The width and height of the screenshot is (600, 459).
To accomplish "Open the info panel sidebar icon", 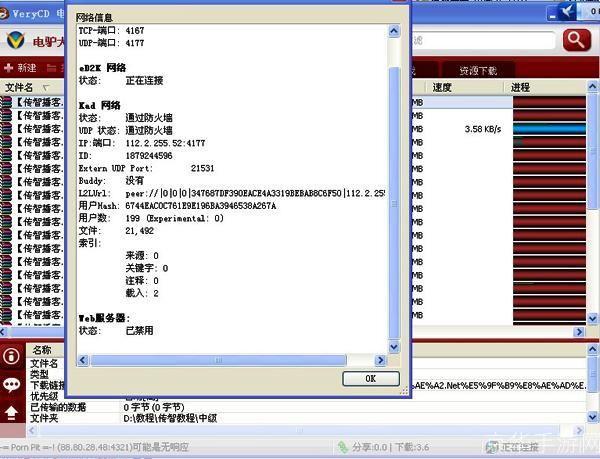I will [11, 356].
